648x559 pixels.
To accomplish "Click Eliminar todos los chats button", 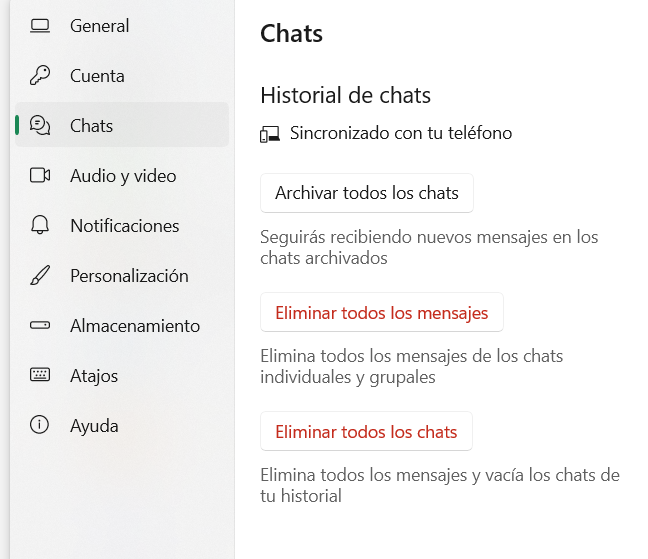I will [x=366, y=432].
